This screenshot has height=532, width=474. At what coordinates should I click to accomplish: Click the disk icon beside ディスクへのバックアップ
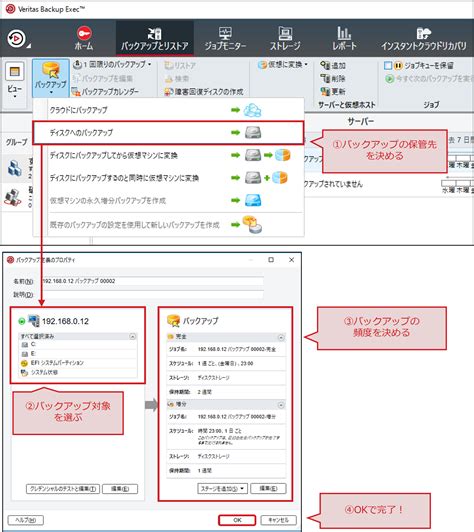click(253, 133)
